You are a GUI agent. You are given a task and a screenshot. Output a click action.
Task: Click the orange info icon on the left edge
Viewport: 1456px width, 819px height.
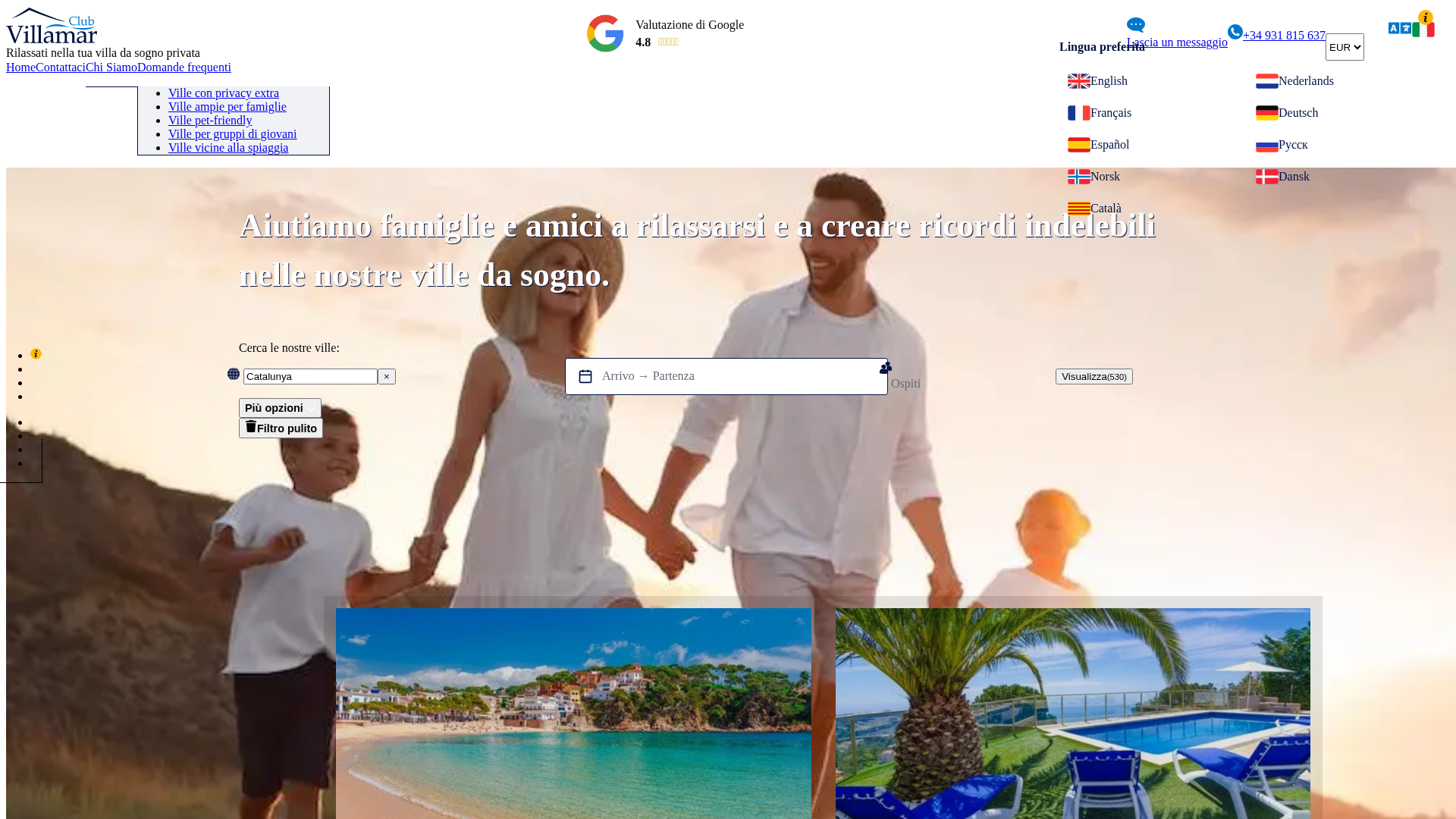36,354
